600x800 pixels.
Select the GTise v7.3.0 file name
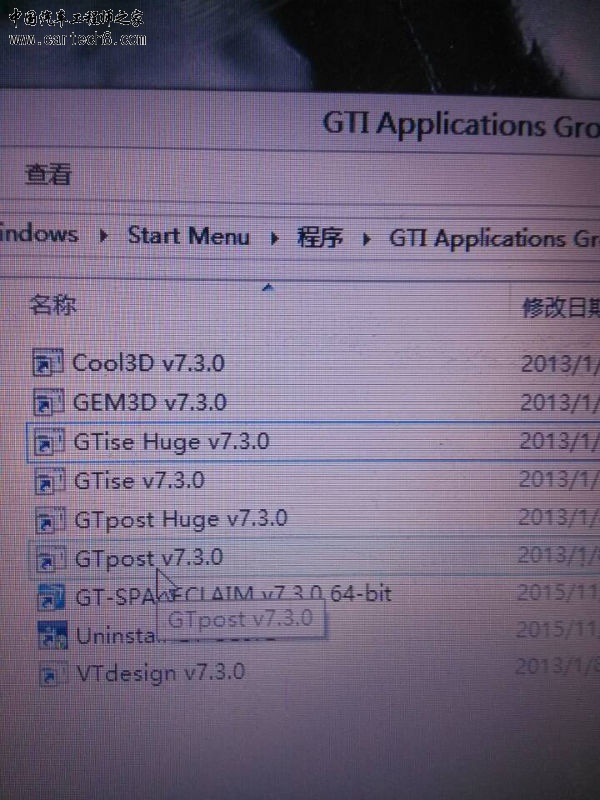[139, 480]
